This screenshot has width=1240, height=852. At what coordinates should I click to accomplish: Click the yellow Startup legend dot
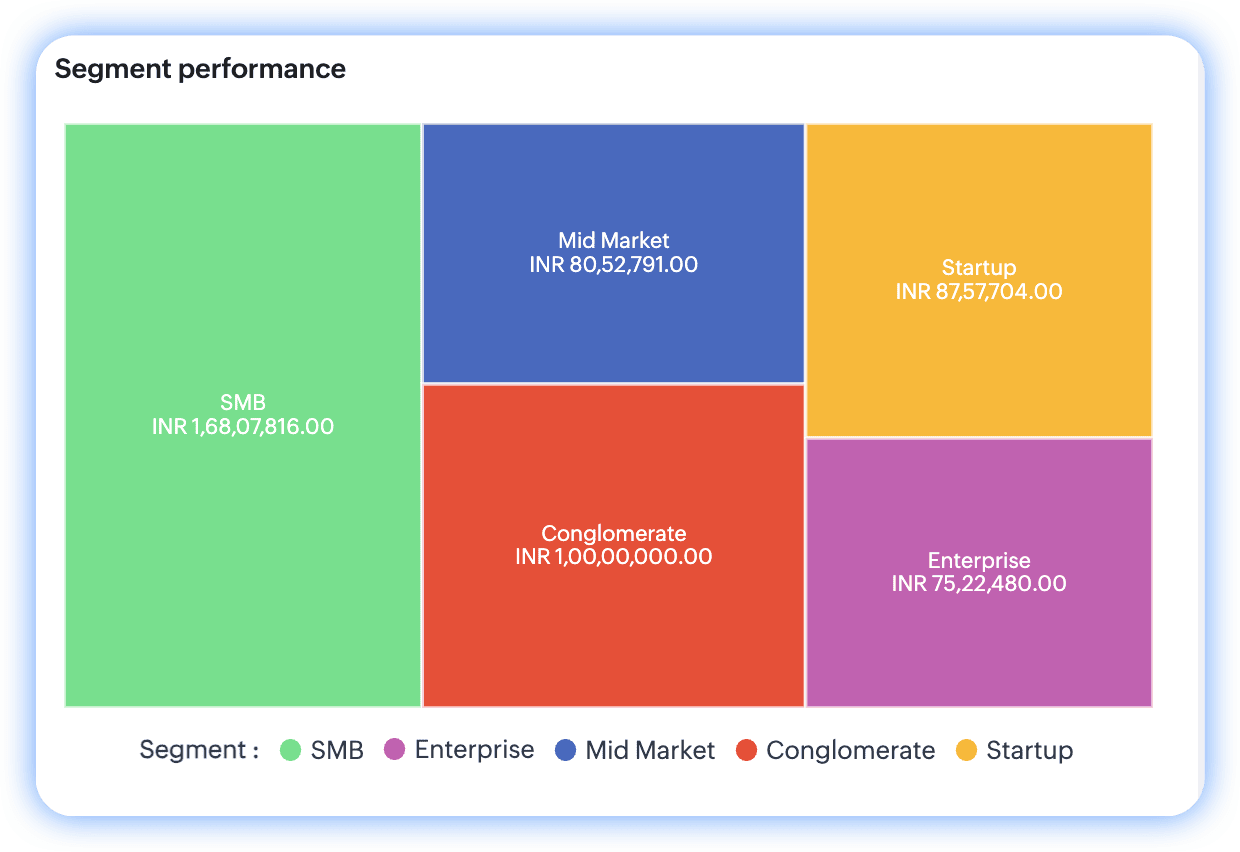click(x=966, y=750)
